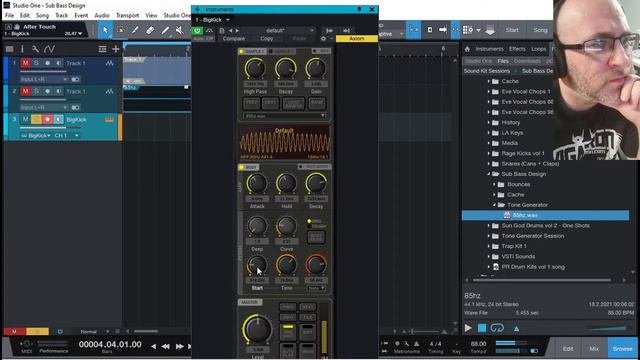Click the fast forward transport button

click(180, 346)
